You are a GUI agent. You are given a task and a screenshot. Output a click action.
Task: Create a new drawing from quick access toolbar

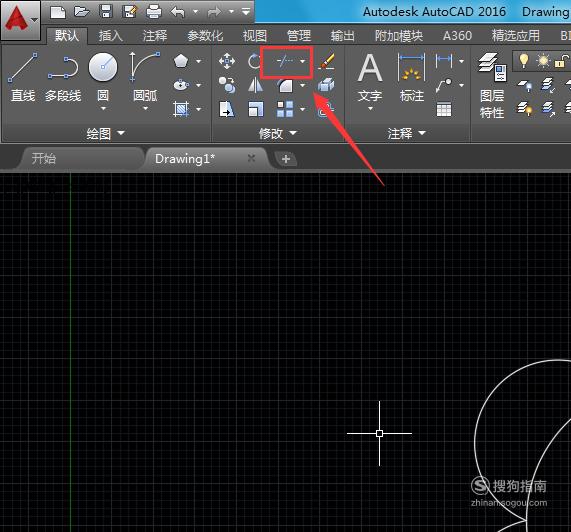point(58,12)
